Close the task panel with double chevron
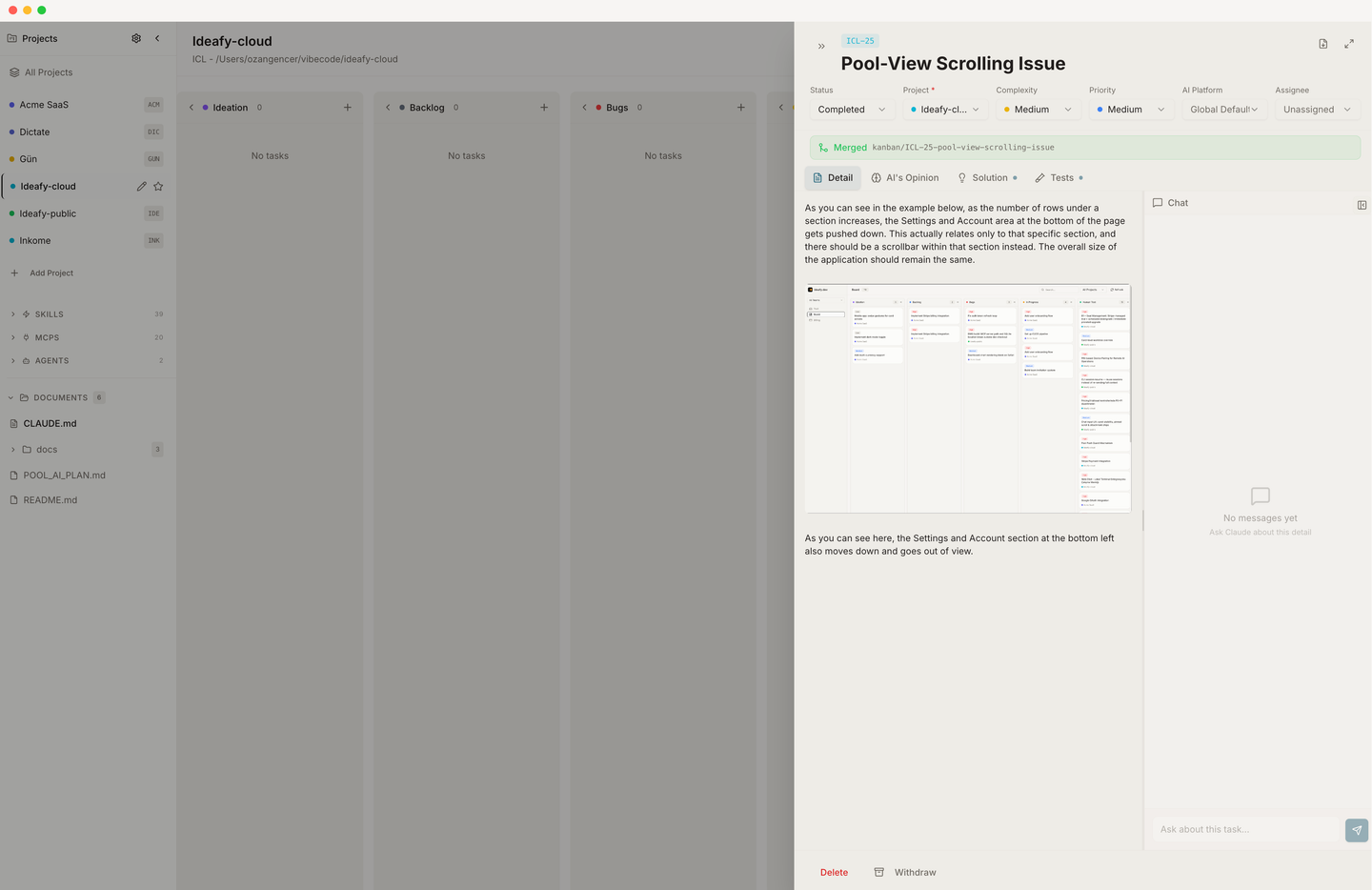 coord(821,46)
